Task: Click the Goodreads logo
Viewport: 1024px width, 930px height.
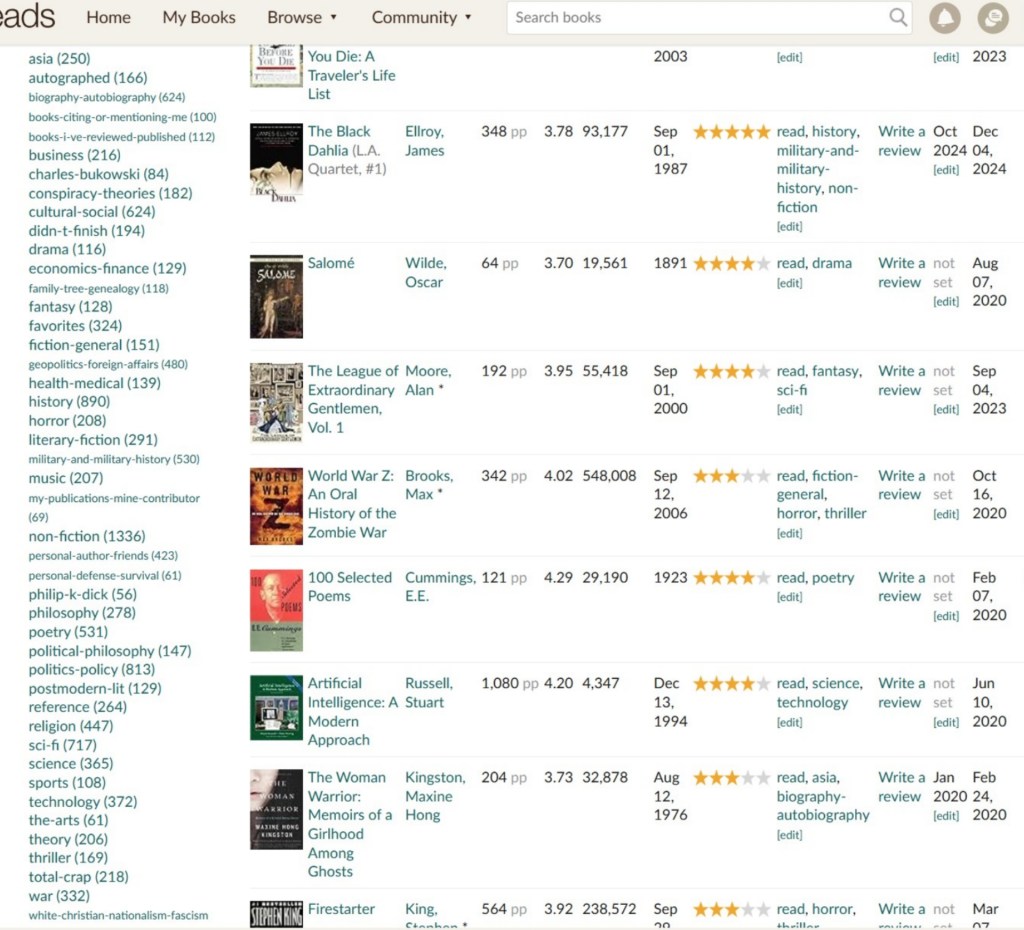Action: [x=27, y=17]
